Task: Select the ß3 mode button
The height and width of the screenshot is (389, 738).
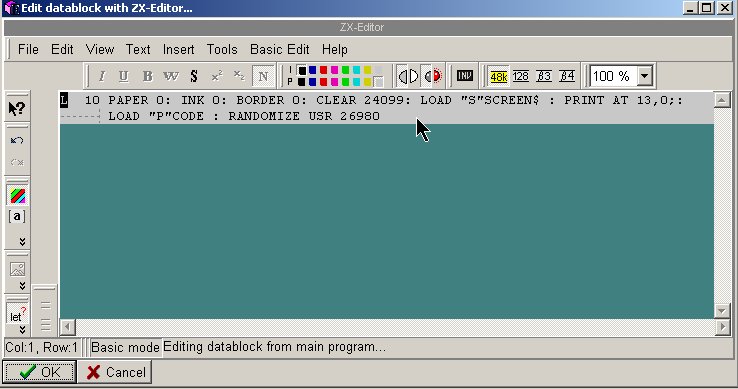Action: [x=544, y=76]
